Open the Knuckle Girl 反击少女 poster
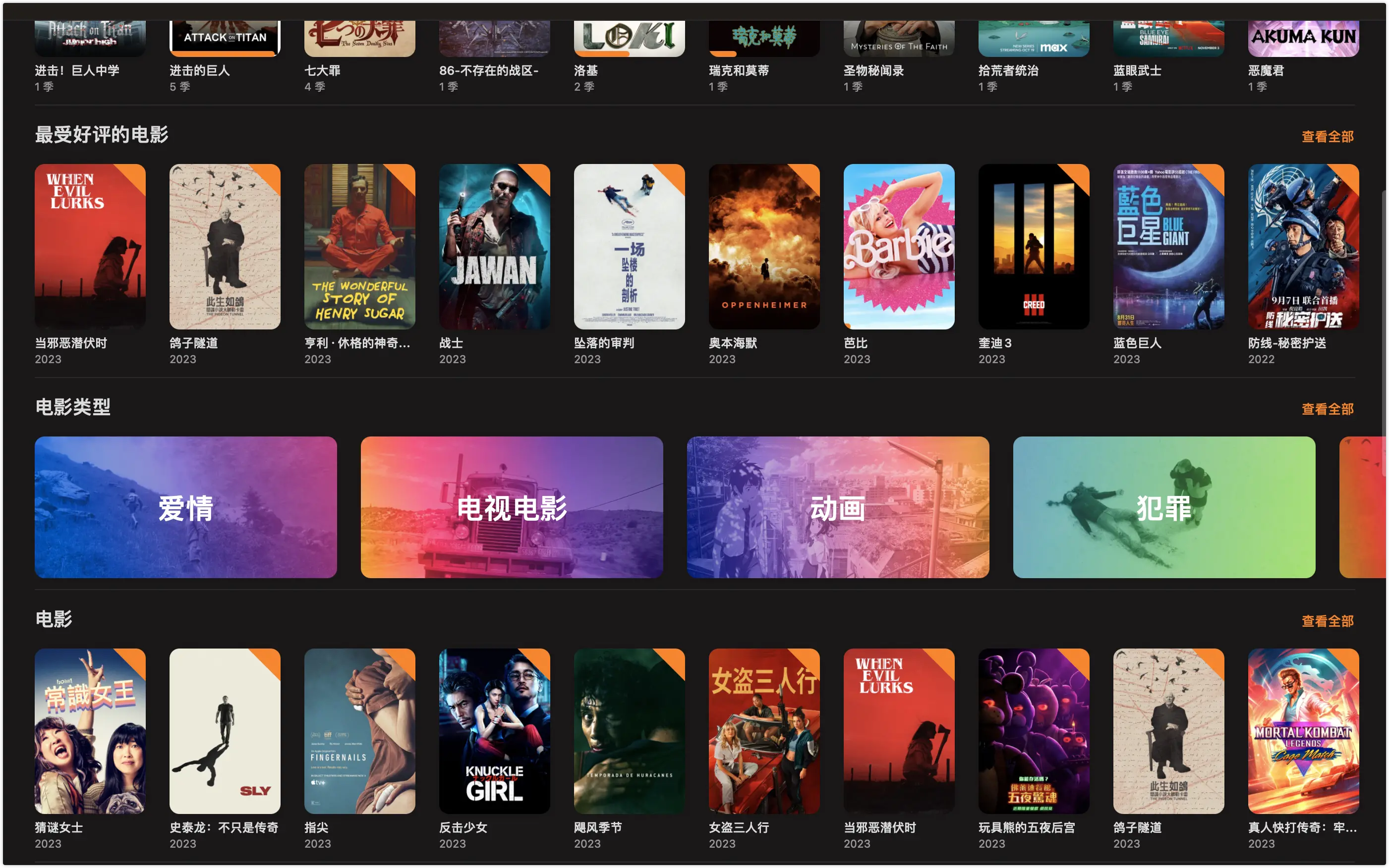This screenshot has width=1389, height=868. tap(495, 731)
